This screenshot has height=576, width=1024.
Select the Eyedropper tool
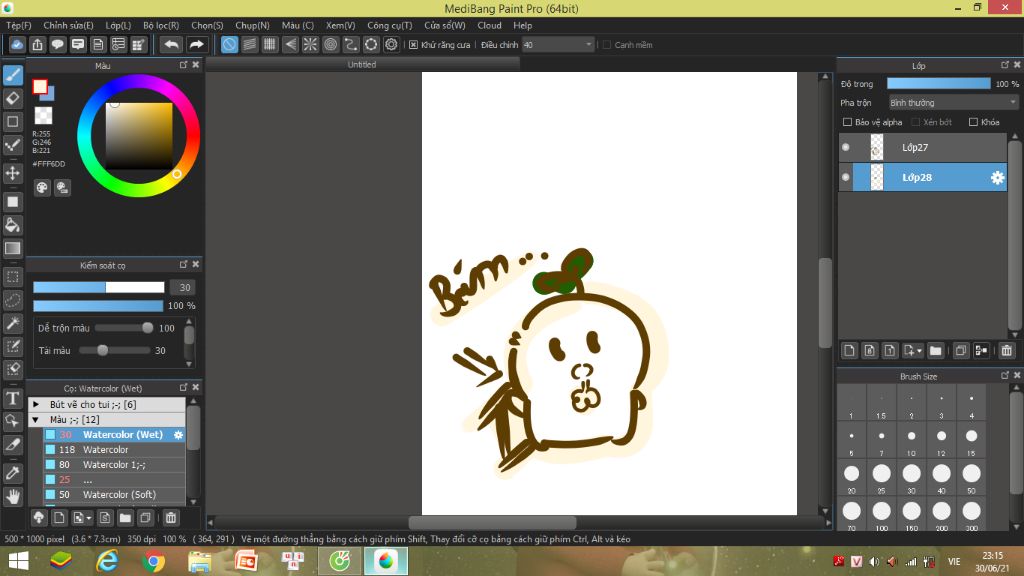pos(12,473)
